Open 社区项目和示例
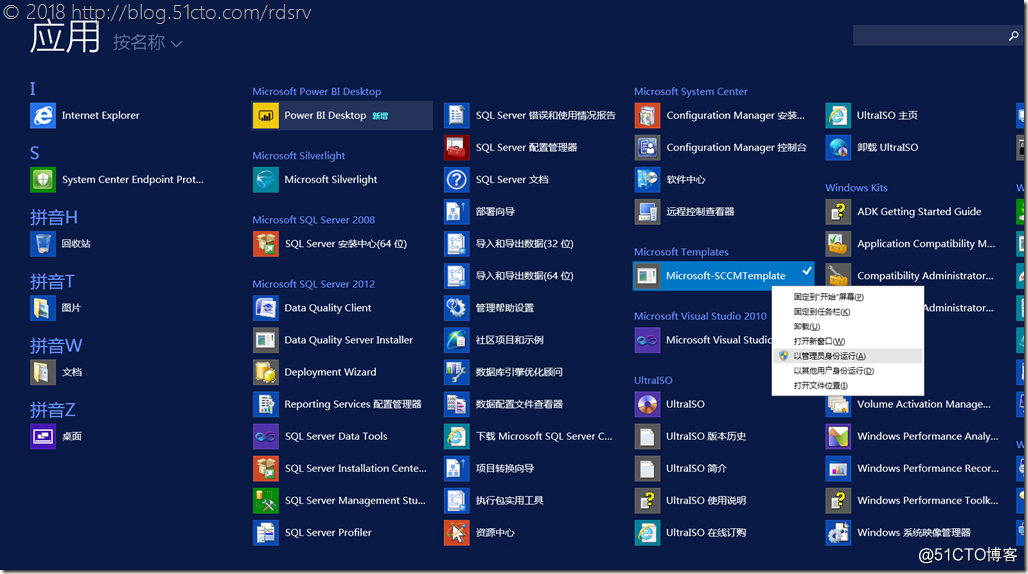The image size is (1028, 574). (494, 340)
